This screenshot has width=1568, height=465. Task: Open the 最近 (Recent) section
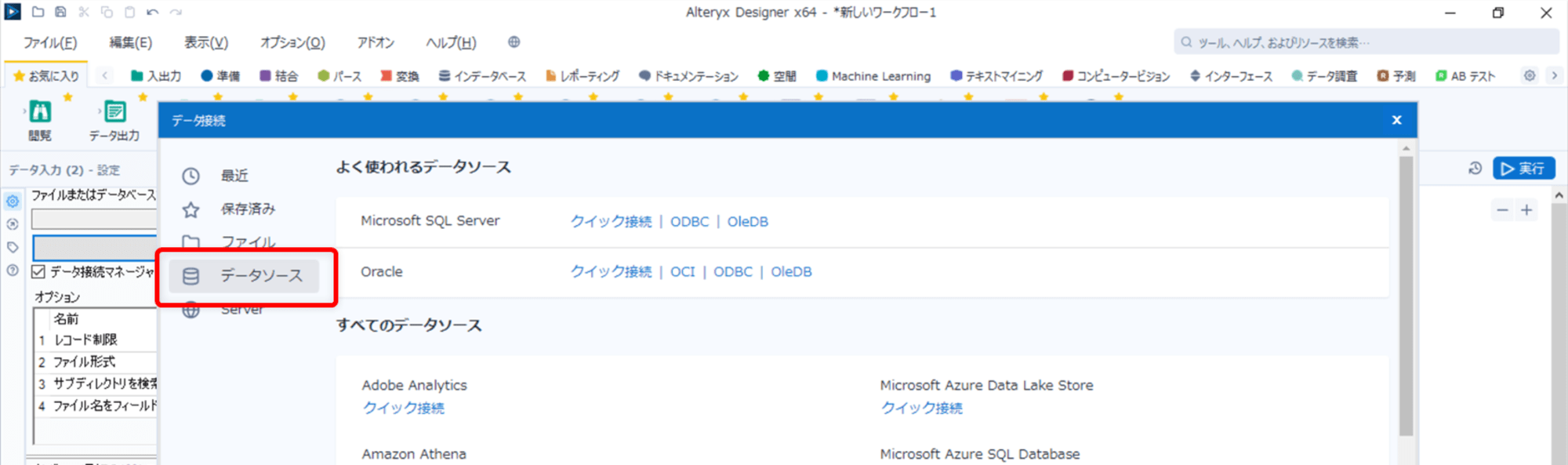click(234, 176)
